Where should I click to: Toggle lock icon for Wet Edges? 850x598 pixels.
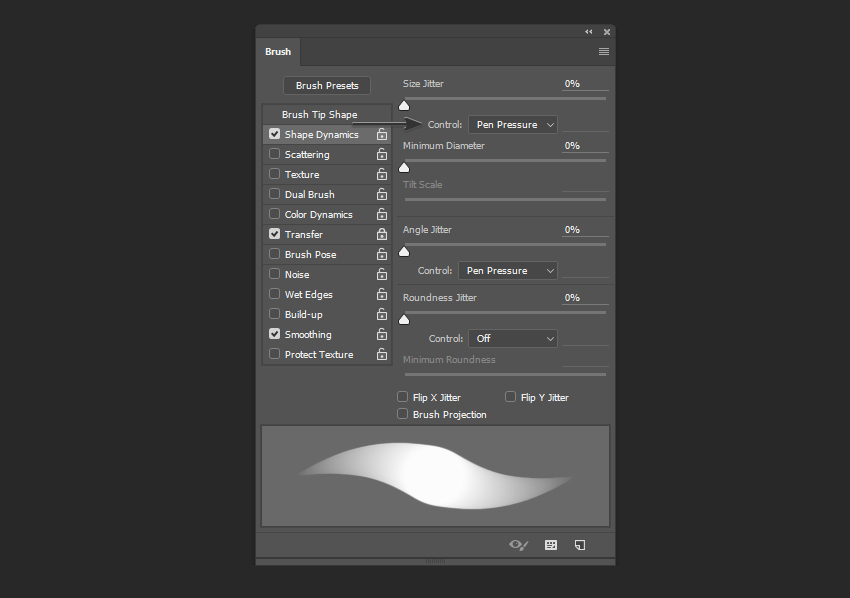pos(382,294)
